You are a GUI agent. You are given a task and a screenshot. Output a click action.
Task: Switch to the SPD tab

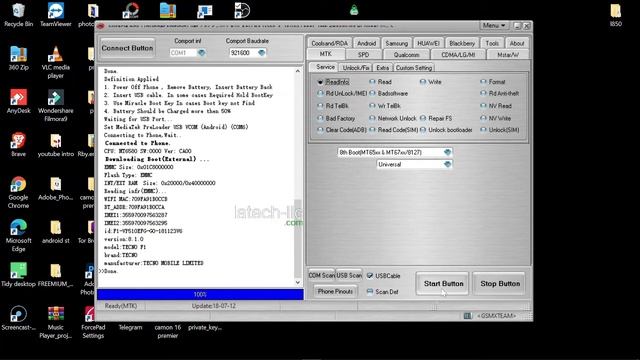tap(363, 54)
